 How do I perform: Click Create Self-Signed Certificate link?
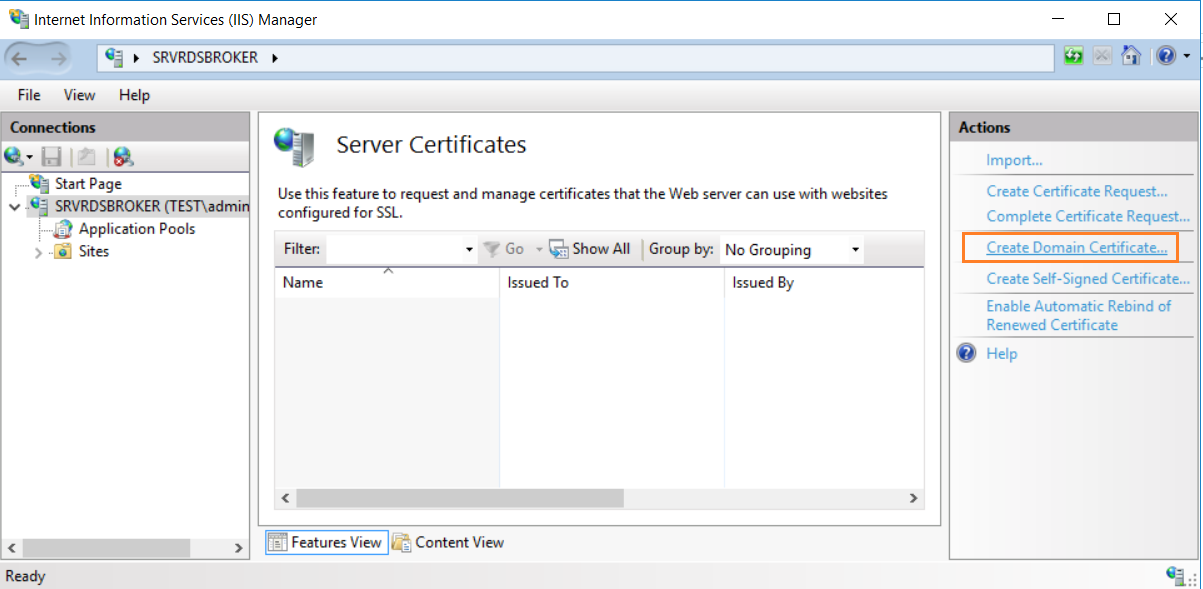click(x=1088, y=278)
